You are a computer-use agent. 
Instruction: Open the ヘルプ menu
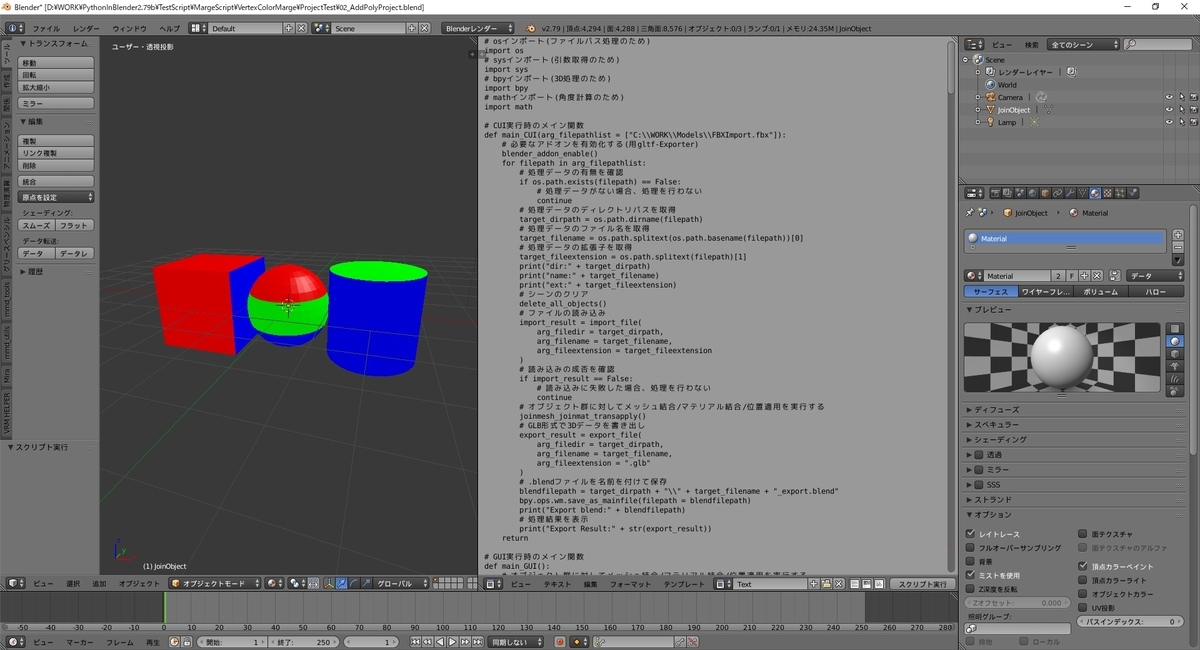tap(170, 28)
